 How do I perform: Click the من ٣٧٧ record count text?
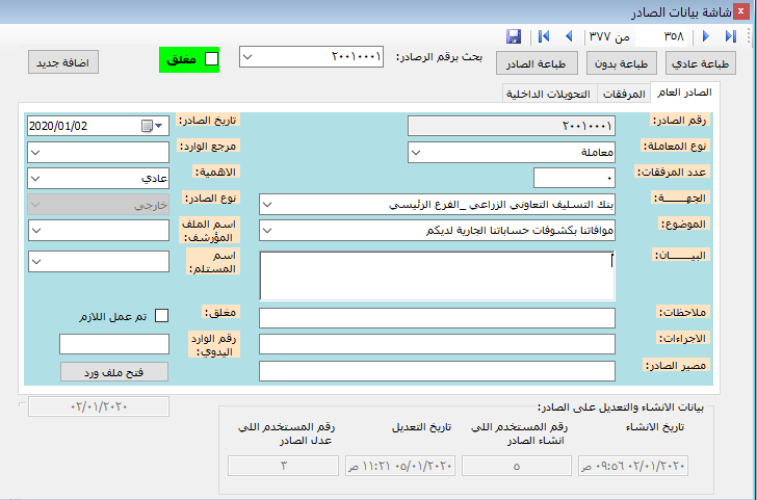(x=610, y=37)
